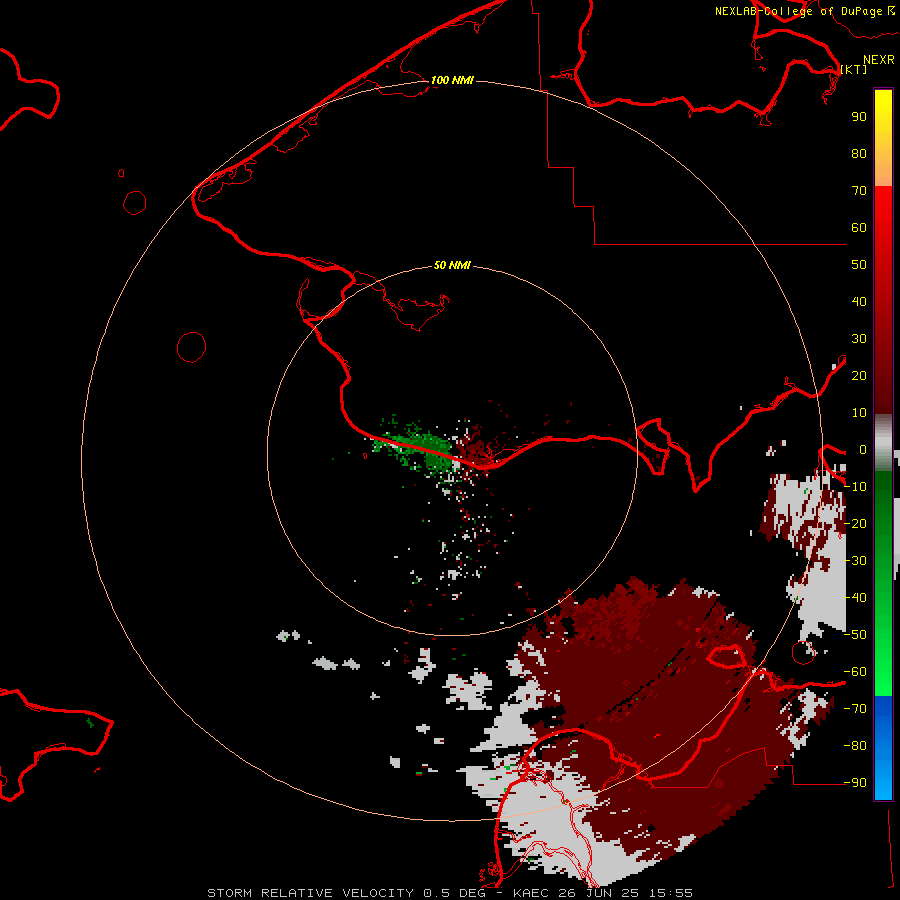
Task: Click the positive 50 scale value
Action: point(859,265)
